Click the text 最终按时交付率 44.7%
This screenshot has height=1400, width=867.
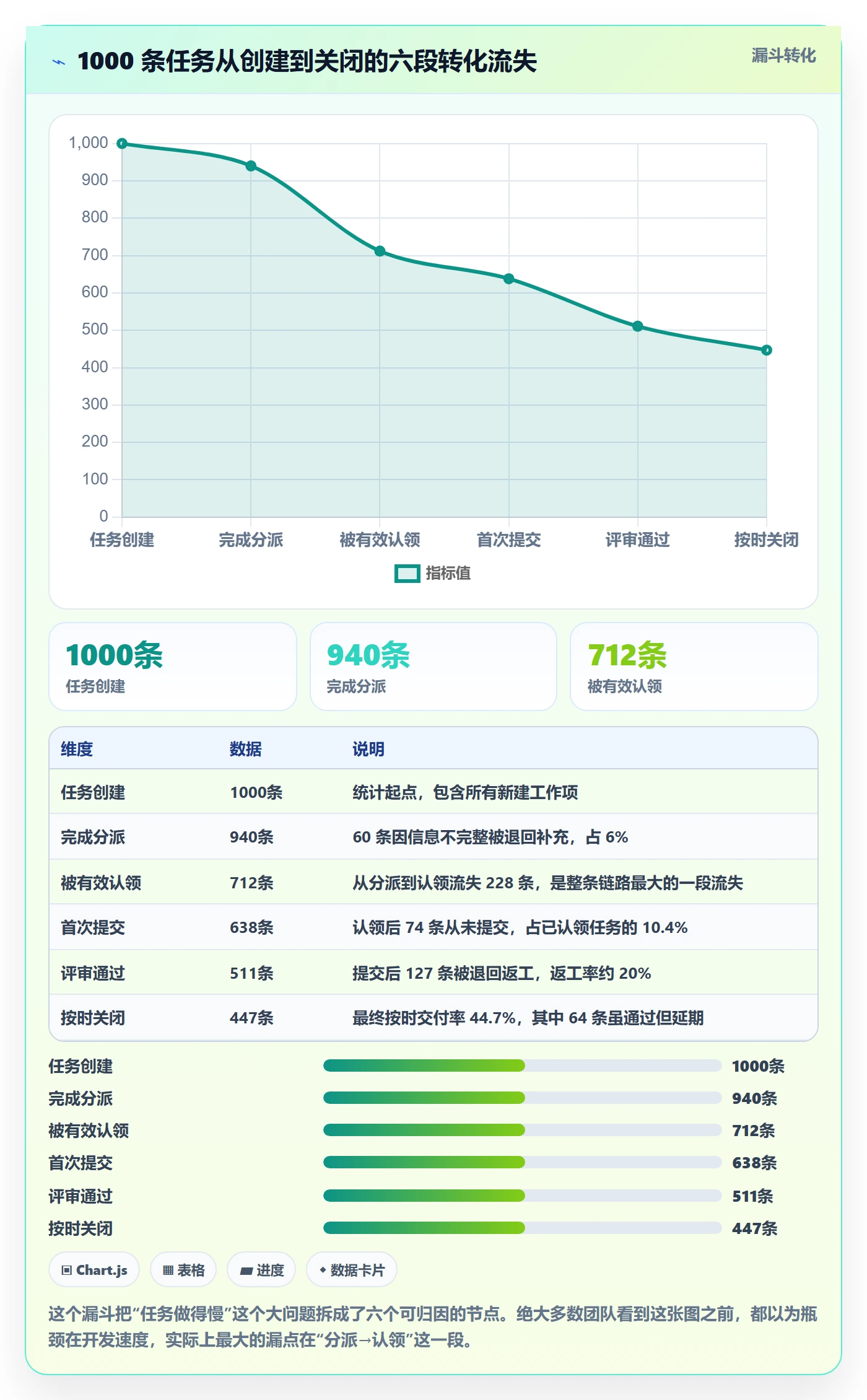(434, 1018)
